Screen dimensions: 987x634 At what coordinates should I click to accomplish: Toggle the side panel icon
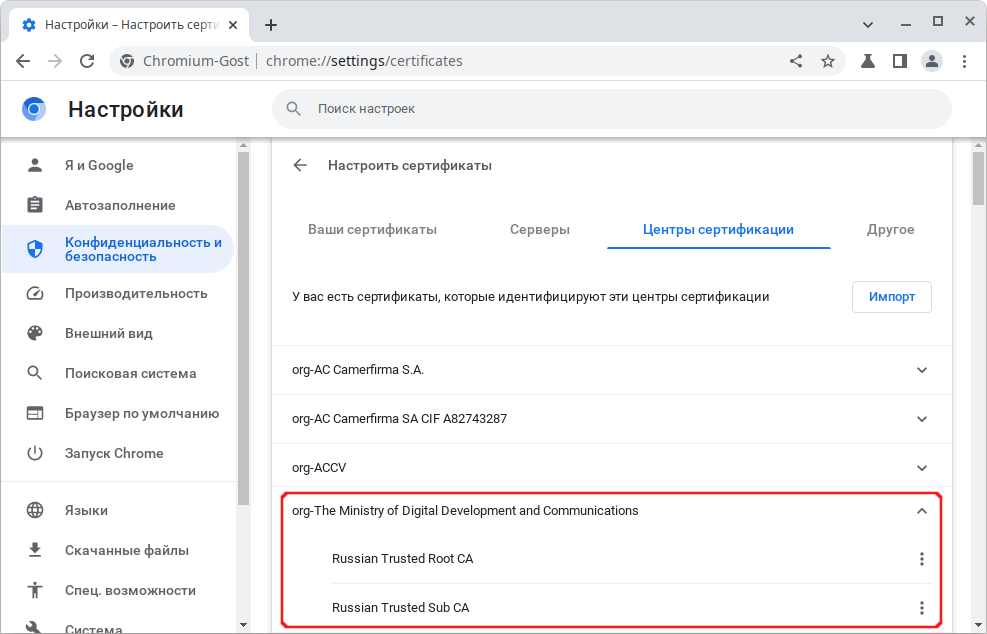click(x=900, y=61)
